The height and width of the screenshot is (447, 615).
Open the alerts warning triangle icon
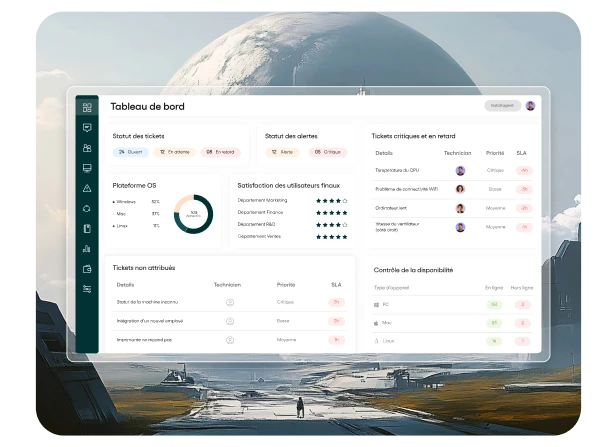pyautogui.click(x=87, y=188)
